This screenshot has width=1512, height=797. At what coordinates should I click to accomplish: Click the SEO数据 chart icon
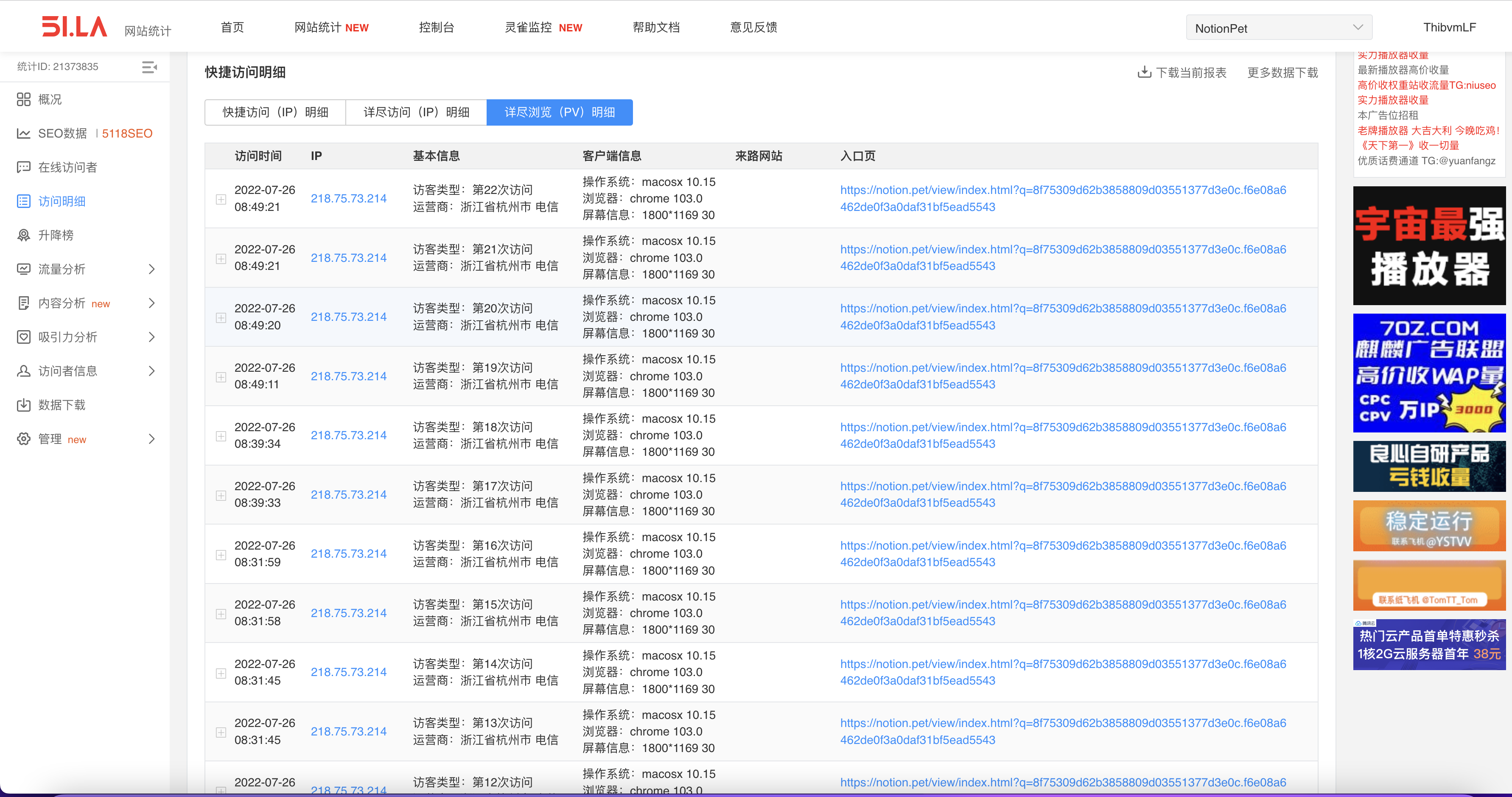[x=23, y=133]
